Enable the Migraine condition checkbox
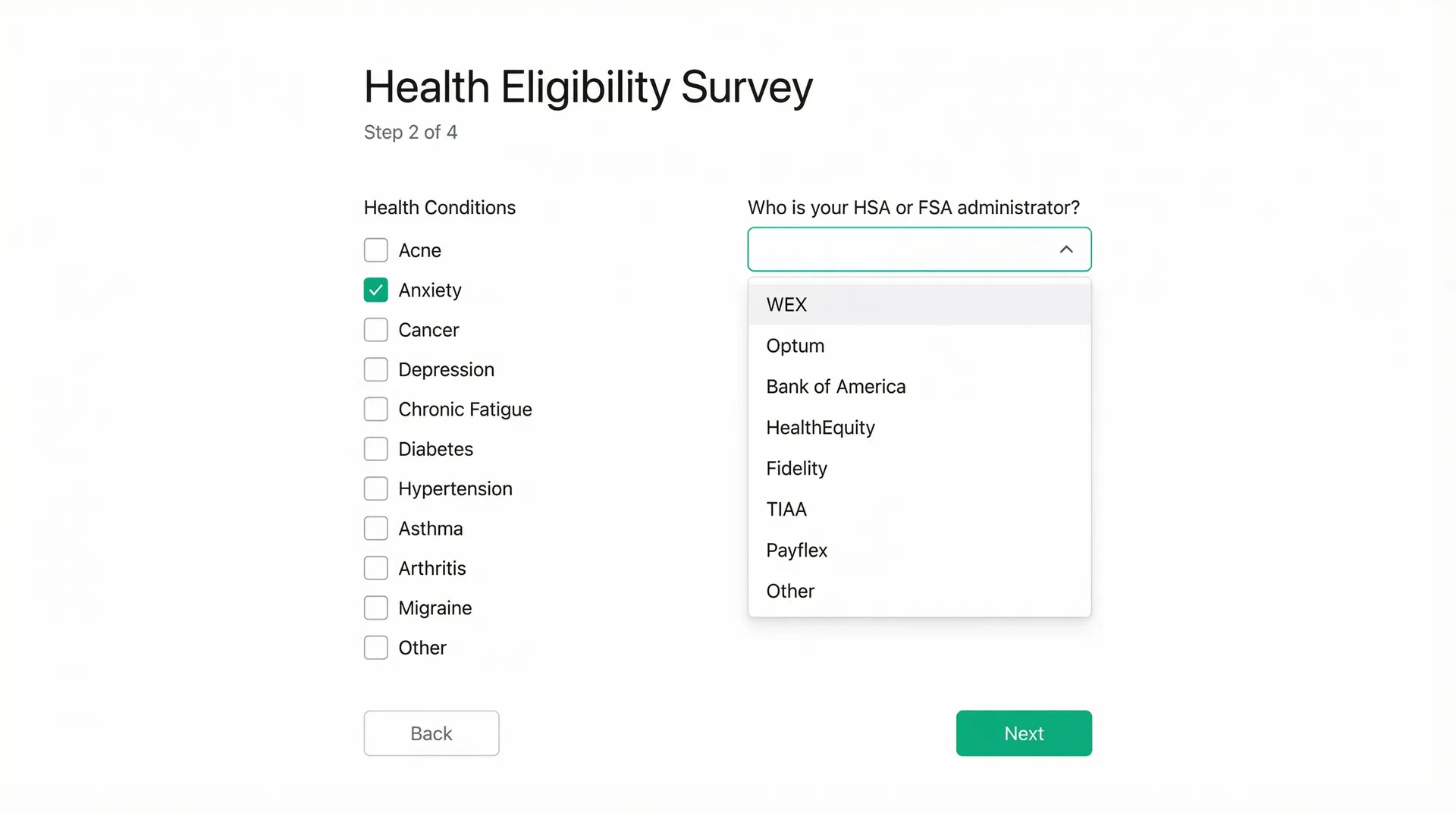This screenshot has width=1456, height=813. [x=375, y=607]
